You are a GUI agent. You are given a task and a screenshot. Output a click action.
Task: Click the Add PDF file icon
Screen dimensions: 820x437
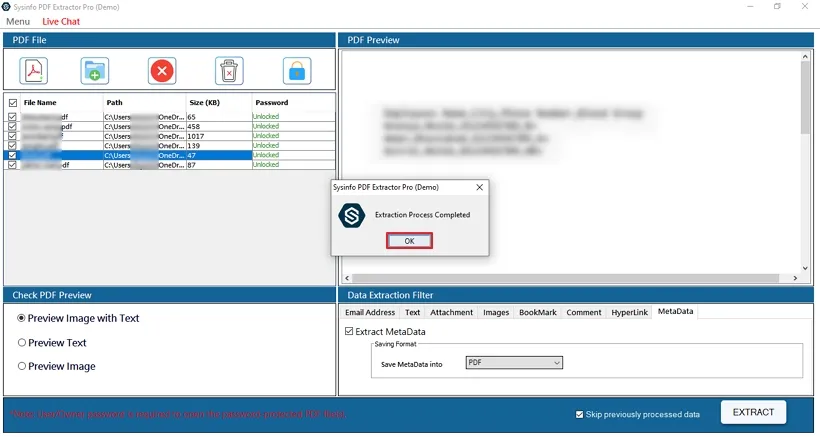[34, 71]
